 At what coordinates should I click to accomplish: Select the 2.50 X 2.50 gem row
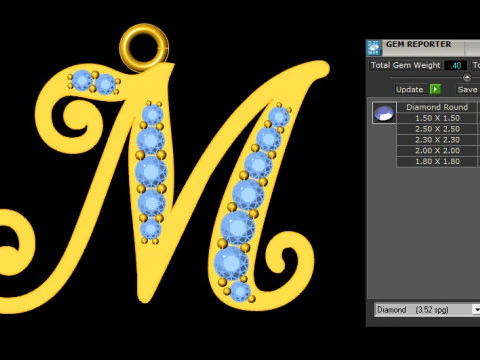click(437, 129)
